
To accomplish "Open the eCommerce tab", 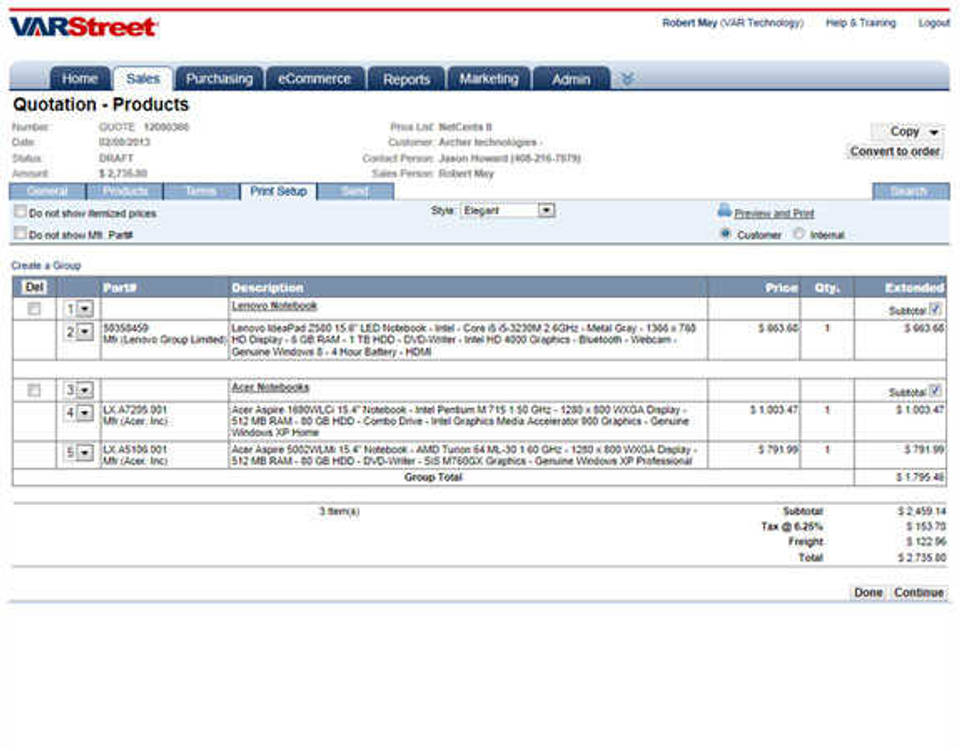I will [315, 79].
